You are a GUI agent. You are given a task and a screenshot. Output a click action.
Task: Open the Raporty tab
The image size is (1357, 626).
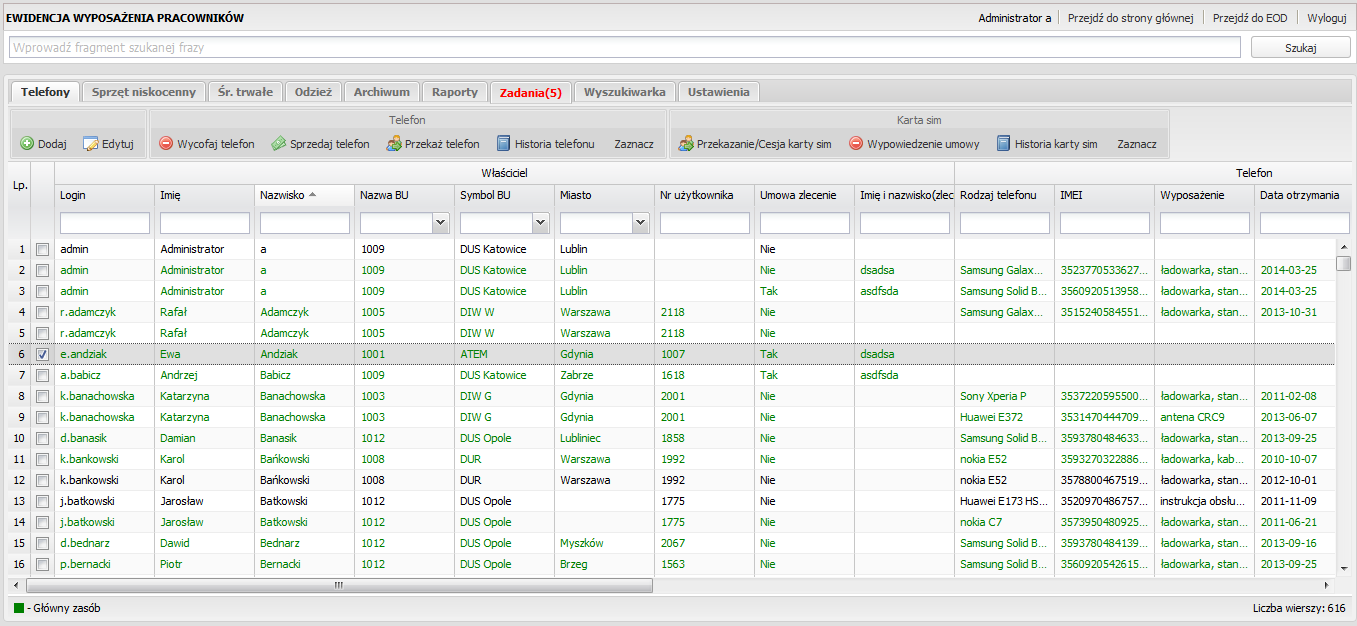455,92
